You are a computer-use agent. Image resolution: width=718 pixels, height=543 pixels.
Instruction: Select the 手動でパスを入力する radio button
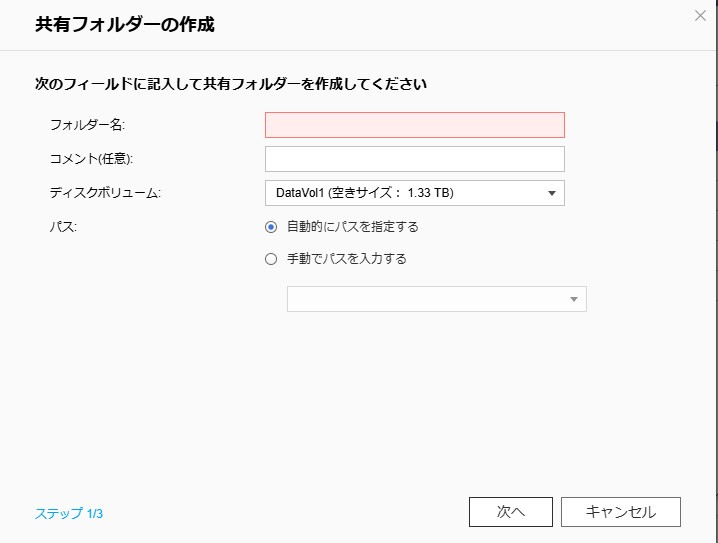(271, 259)
